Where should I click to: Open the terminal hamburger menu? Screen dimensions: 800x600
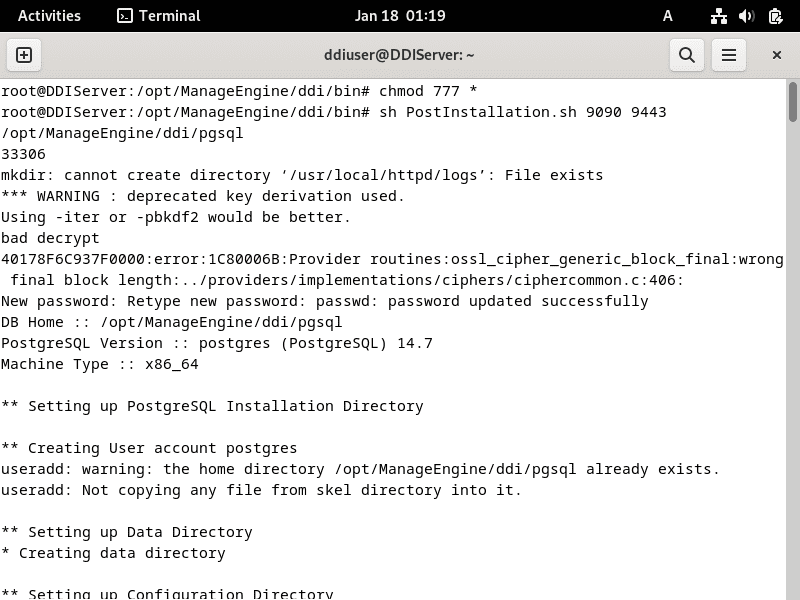click(729, 55)
